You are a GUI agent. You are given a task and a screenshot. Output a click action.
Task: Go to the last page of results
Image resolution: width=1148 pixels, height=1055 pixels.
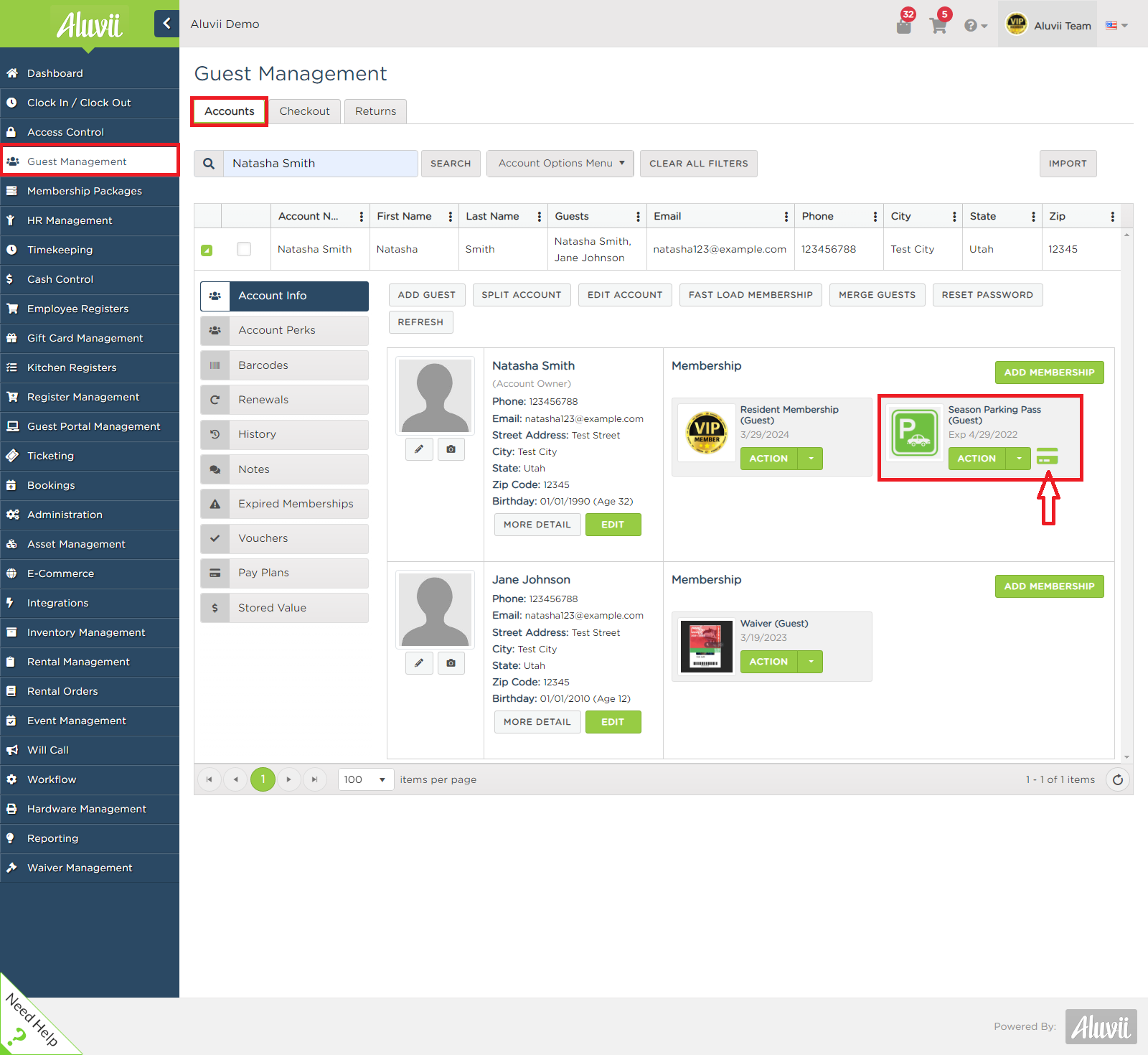pos(314,779)
